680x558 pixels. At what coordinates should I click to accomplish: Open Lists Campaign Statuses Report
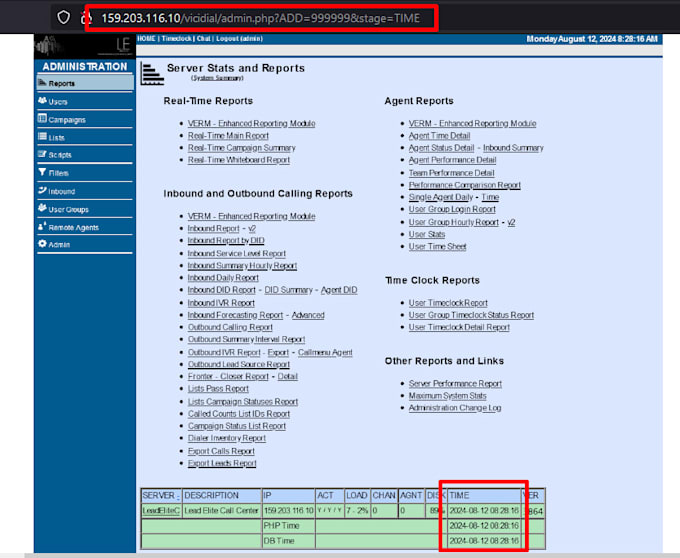tap(243, 402)
